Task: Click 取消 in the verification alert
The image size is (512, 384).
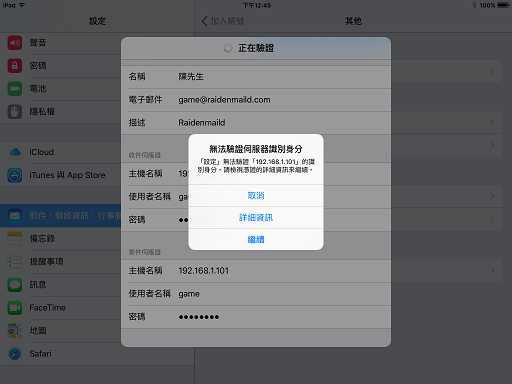Action: (256, 196)
